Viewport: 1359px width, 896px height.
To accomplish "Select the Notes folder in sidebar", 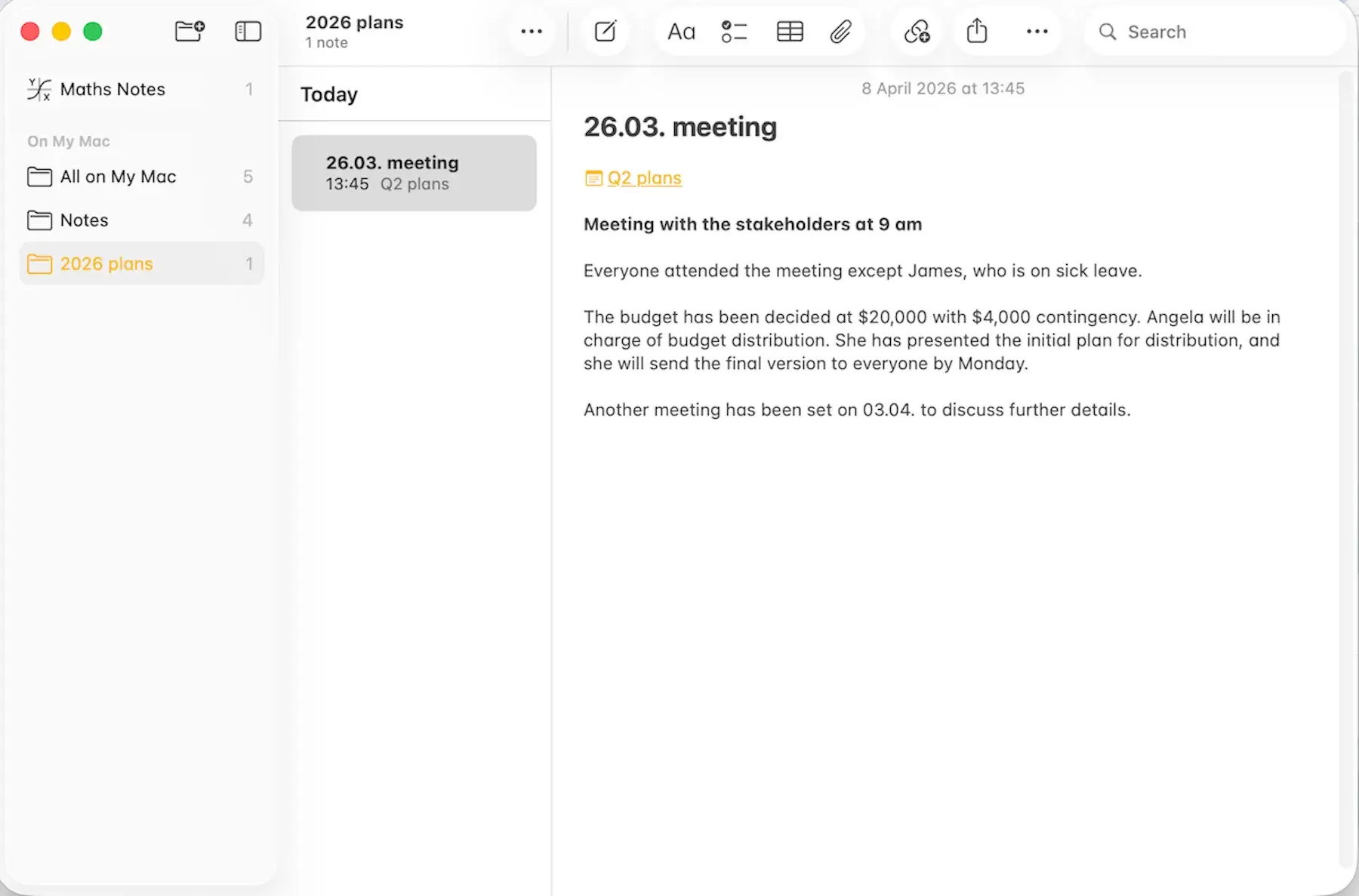I will click(84, 220).
